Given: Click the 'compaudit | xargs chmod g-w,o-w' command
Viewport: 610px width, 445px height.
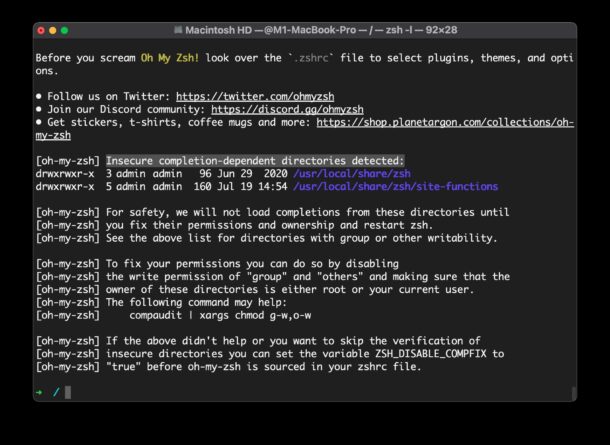Looking at the screenshot, I should [220, 315].
